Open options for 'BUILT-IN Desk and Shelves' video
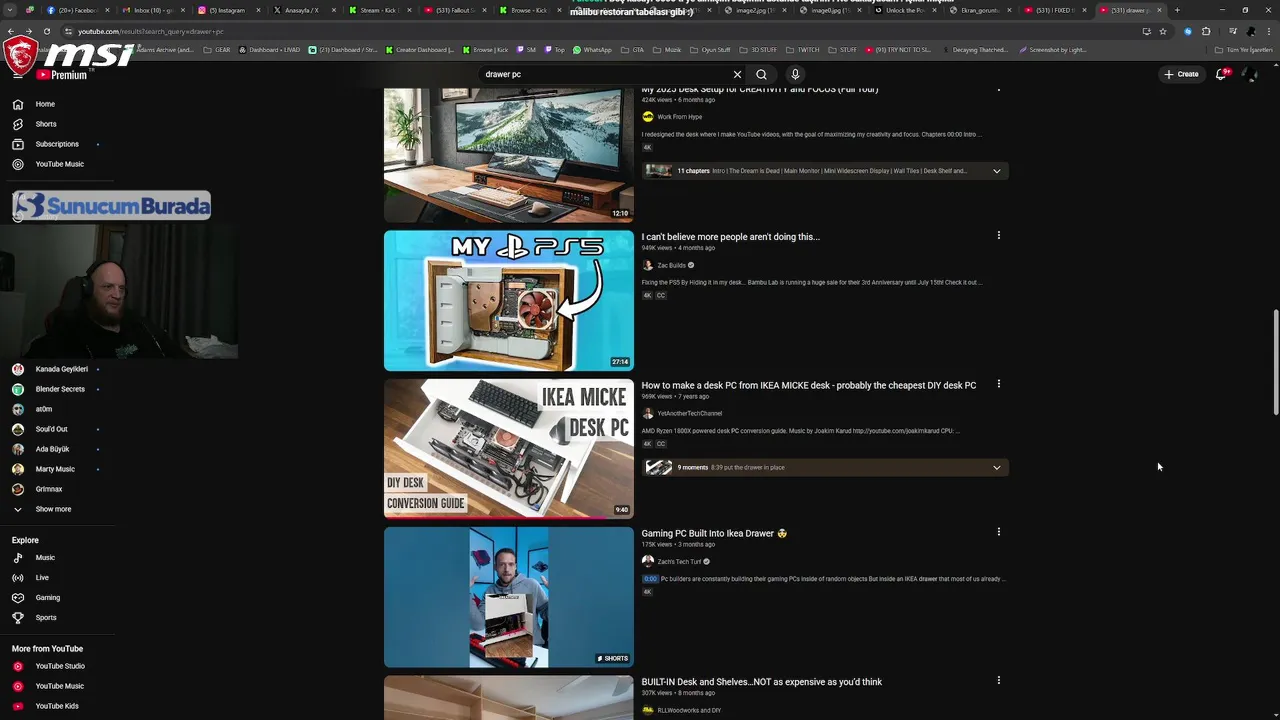This screenshot has height=720, width=1280. (x=998, y=680)
